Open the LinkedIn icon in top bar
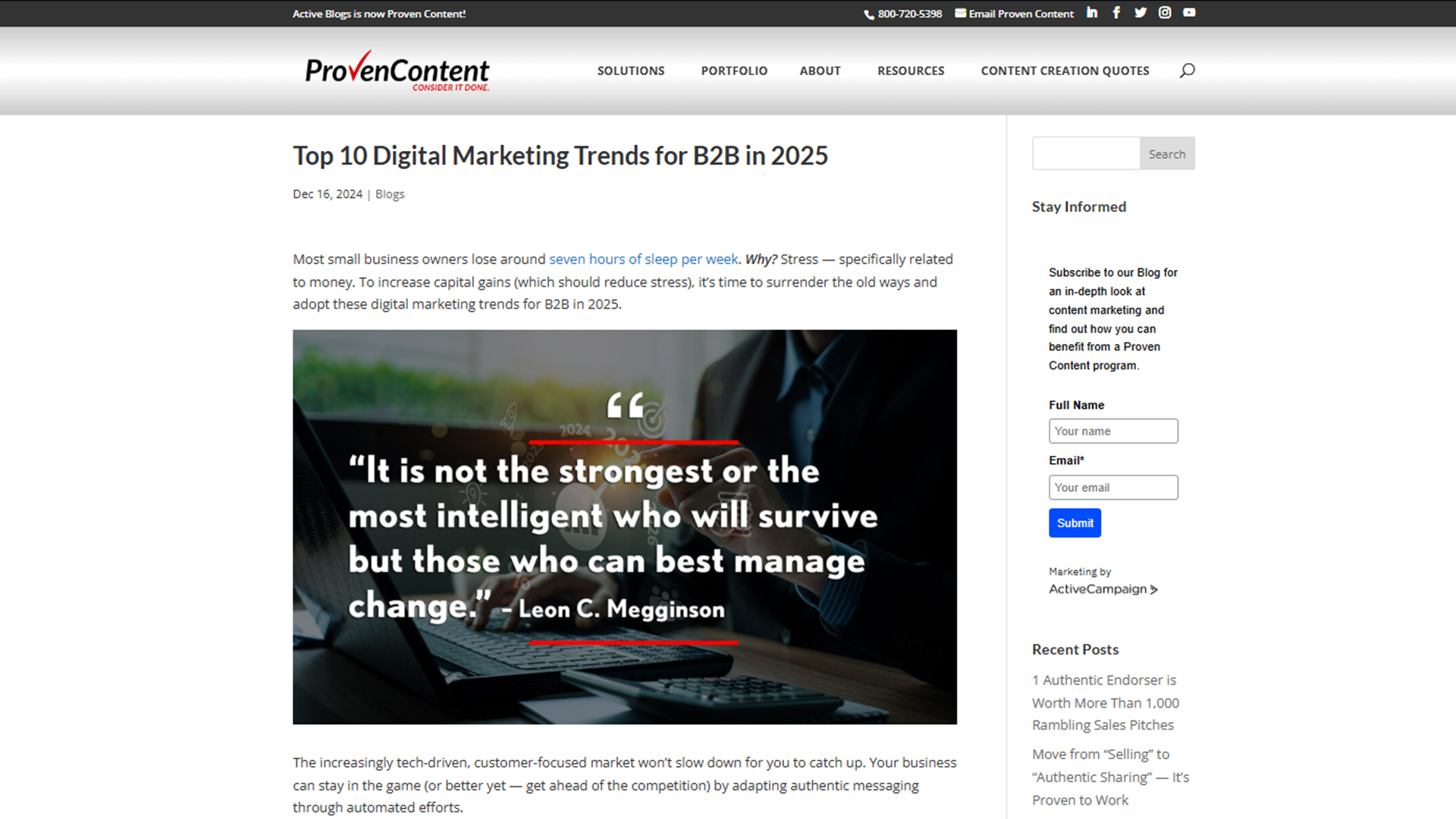This screenshot has height=819, width=1456. click(1092, 13)
